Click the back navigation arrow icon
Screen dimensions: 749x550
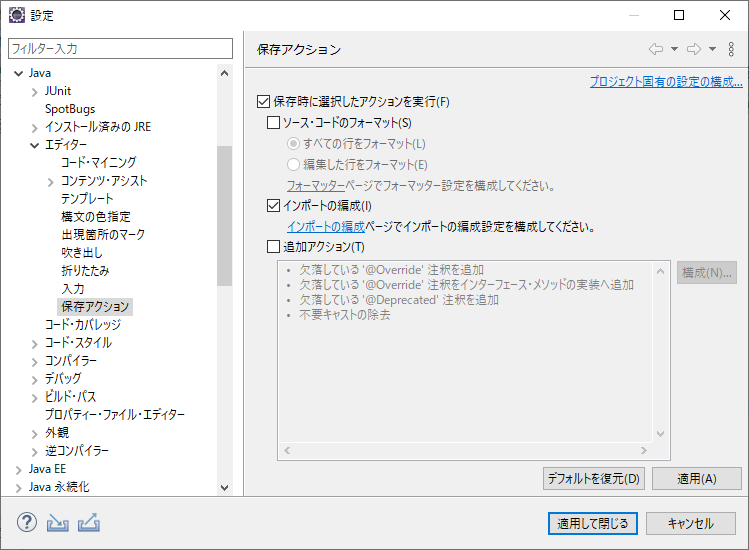click(656, 49)
